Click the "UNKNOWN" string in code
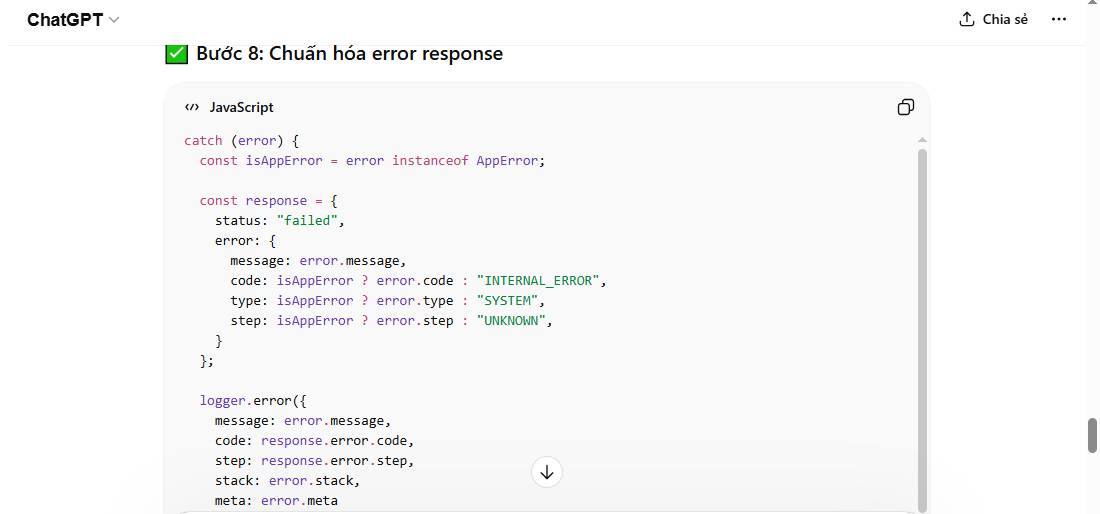 tap(513, 320)
